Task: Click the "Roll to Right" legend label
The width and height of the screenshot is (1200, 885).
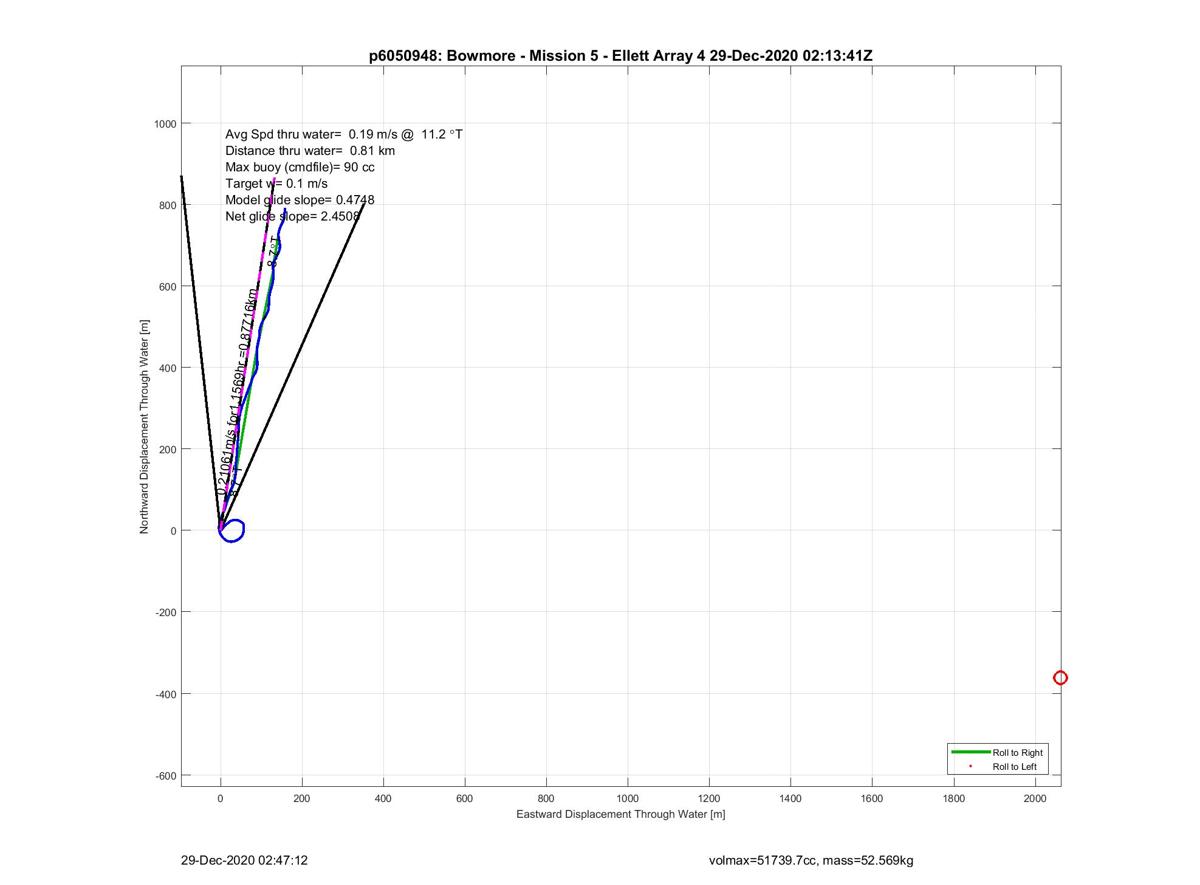Action: point(1018,752)
